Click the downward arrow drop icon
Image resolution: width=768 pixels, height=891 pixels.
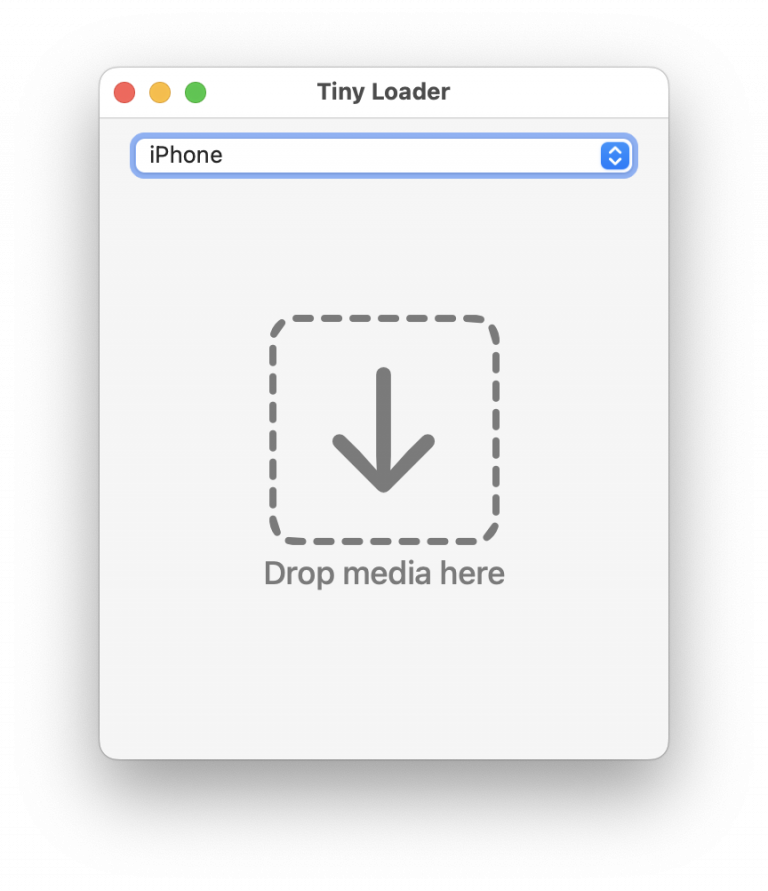pyautogui.click(x=383, y=430)
